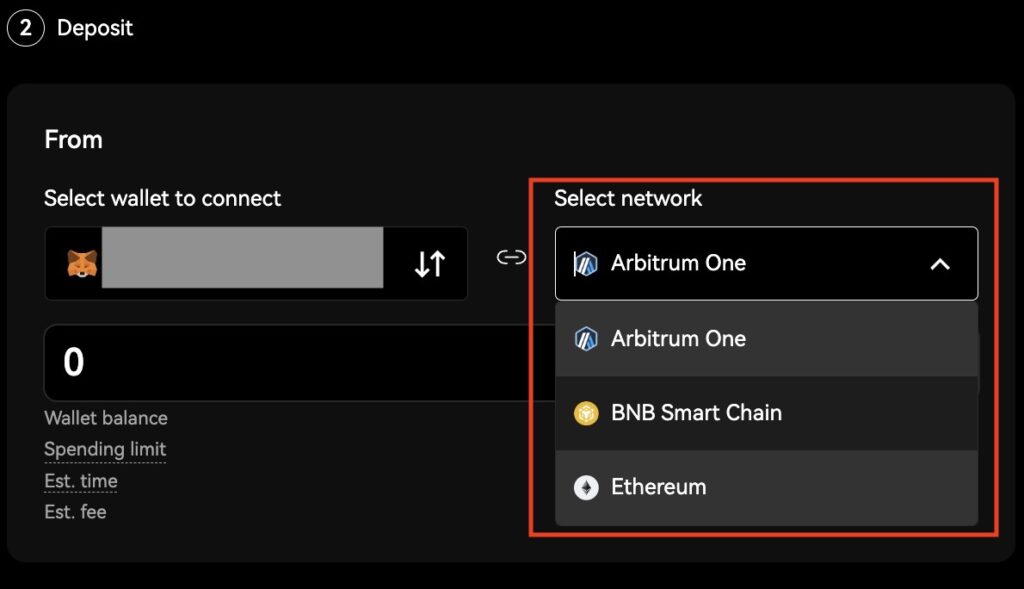This screenshot has height=589, width=1024.
Task: Open the connected wallet selector box
Action: coord(255,264)
